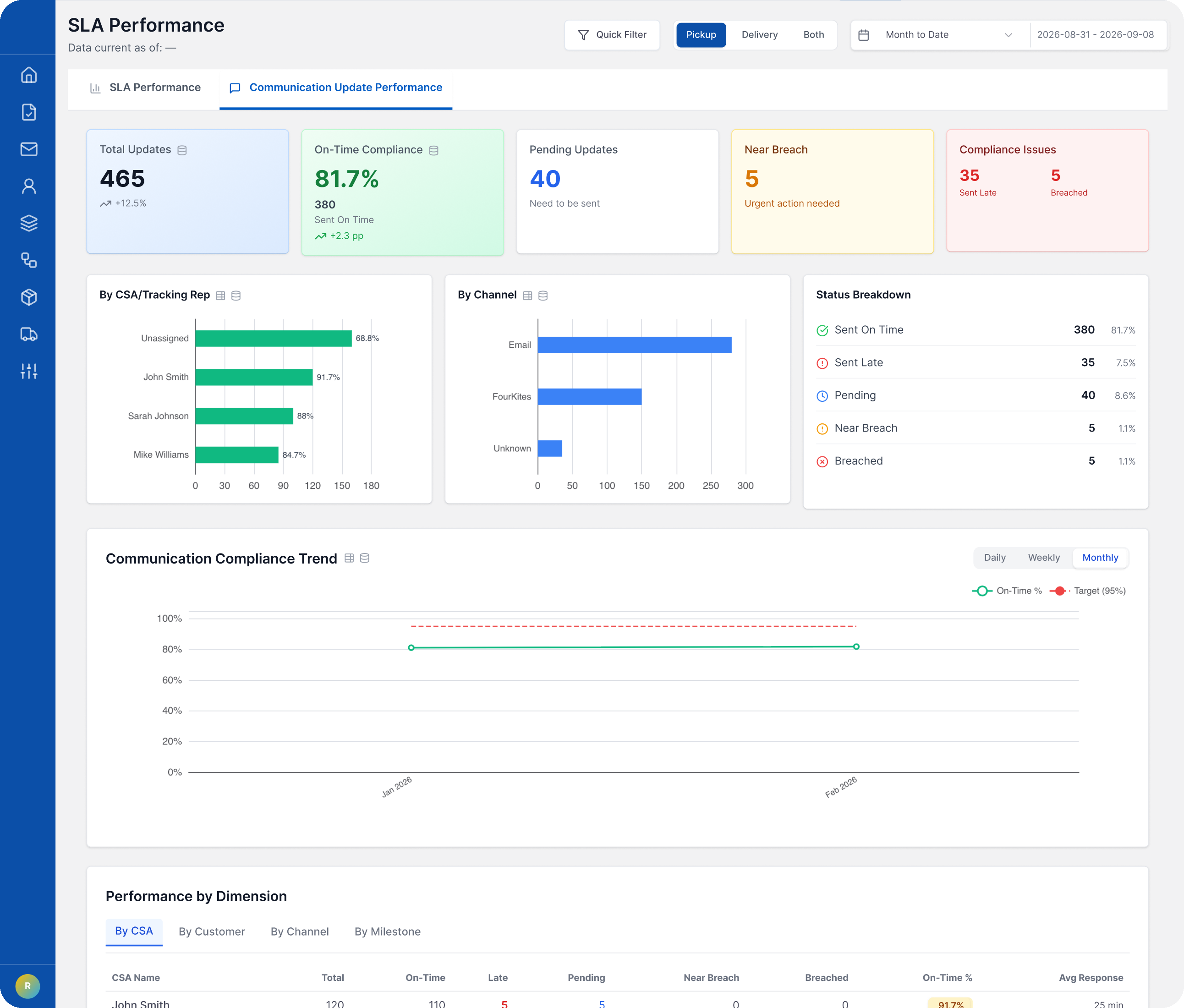Select the By CSA dimension tab

point(134,931)
